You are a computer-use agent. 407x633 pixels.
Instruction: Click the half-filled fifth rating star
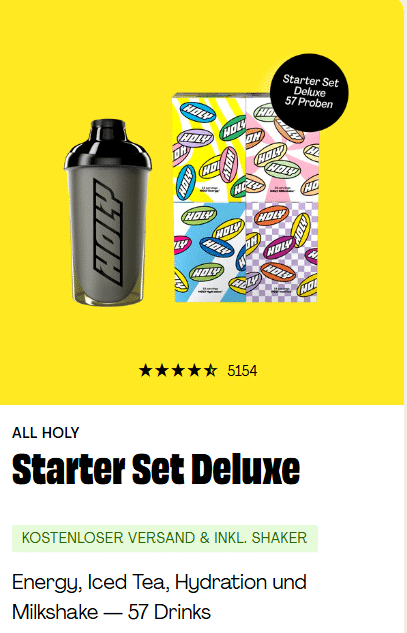(210, 370)
